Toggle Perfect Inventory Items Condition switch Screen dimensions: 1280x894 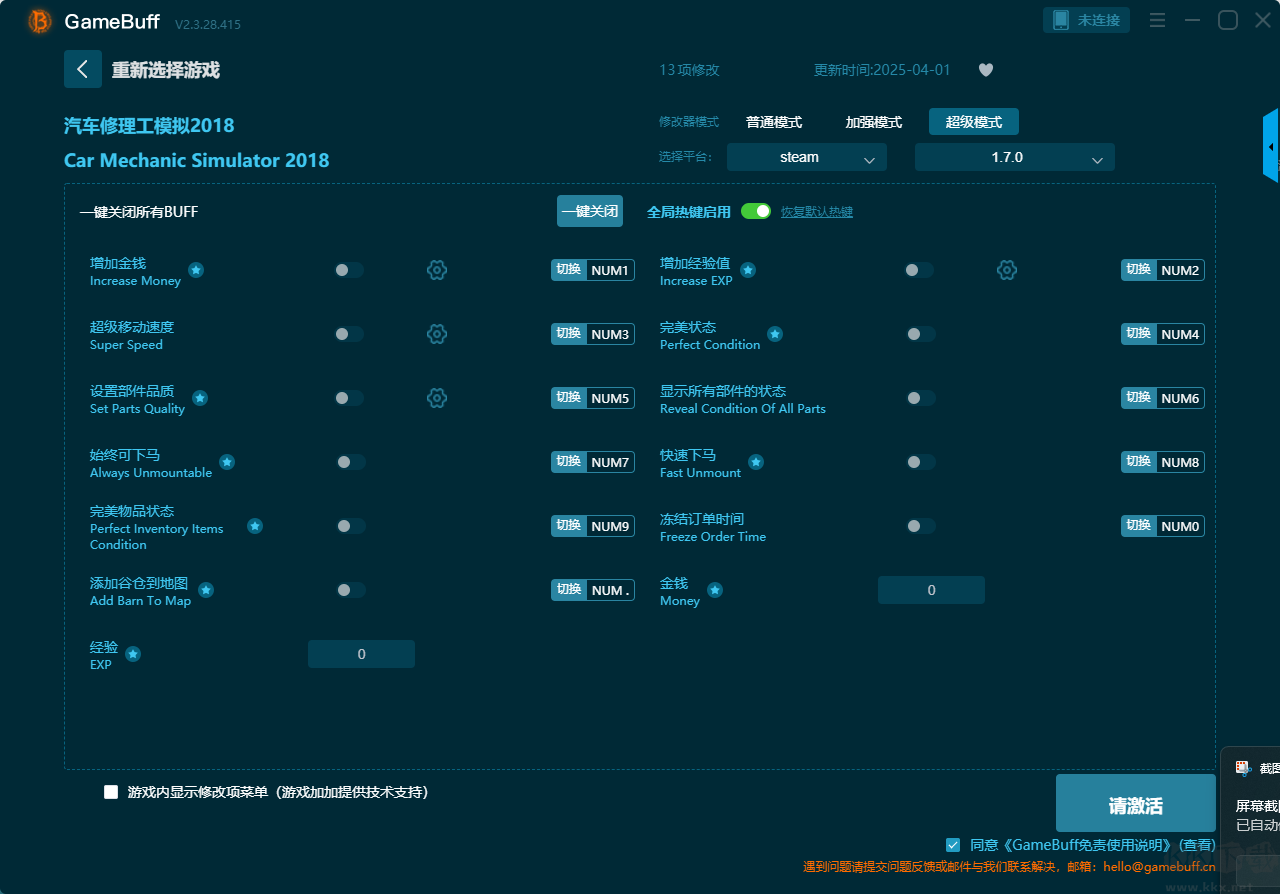click(x=351, y=526)
